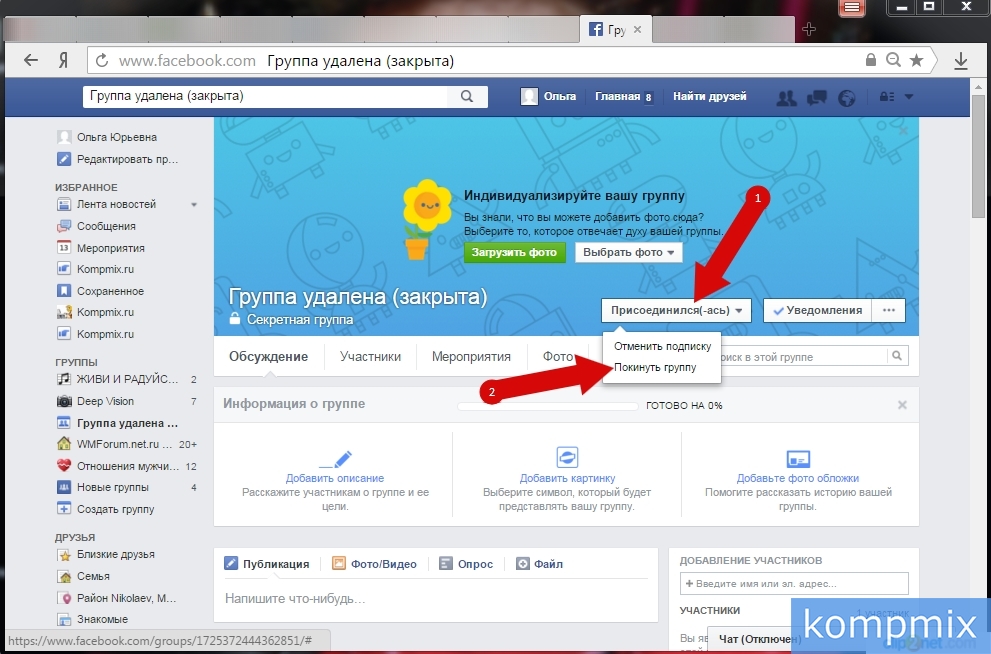The width and height of the screenshot is (991, 654).
Task: Click the group picture symbol icon
Action: [567, 458]
